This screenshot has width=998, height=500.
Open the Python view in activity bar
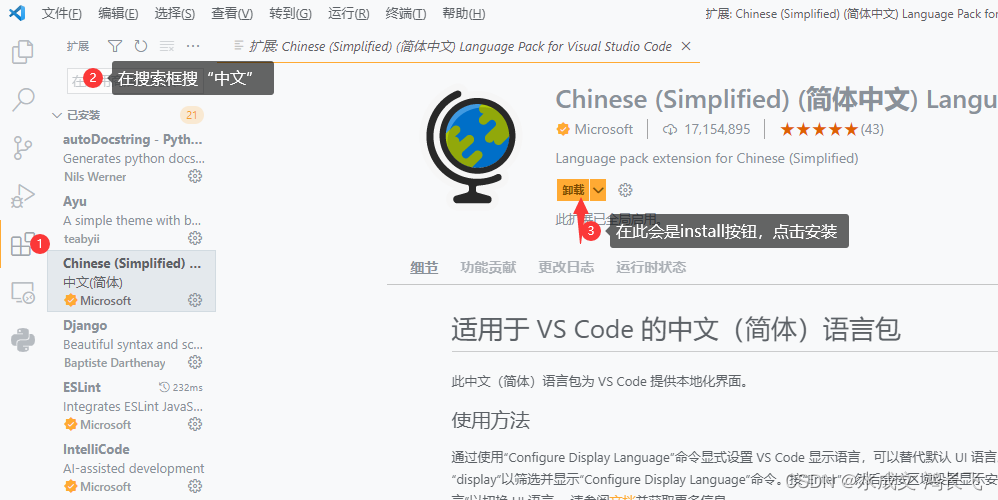click(x=23, y=340)
